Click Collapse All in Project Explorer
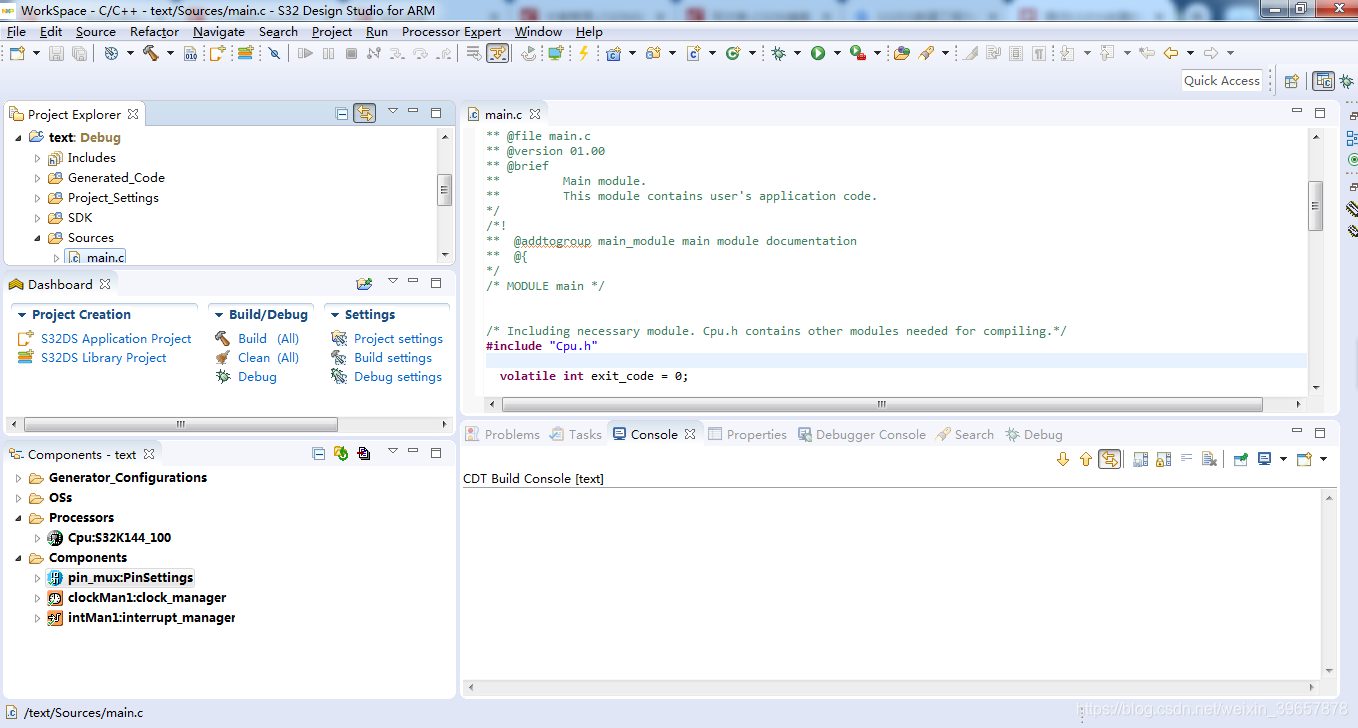Image resolution: width=1358 pixels, height=728 pixels. 342,113
